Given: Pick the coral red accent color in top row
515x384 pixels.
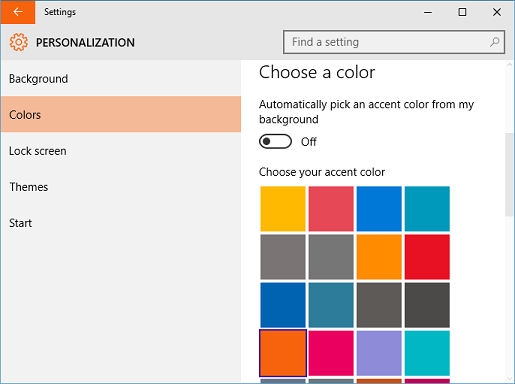Looking at the screenshot, I should pos(331,209).
